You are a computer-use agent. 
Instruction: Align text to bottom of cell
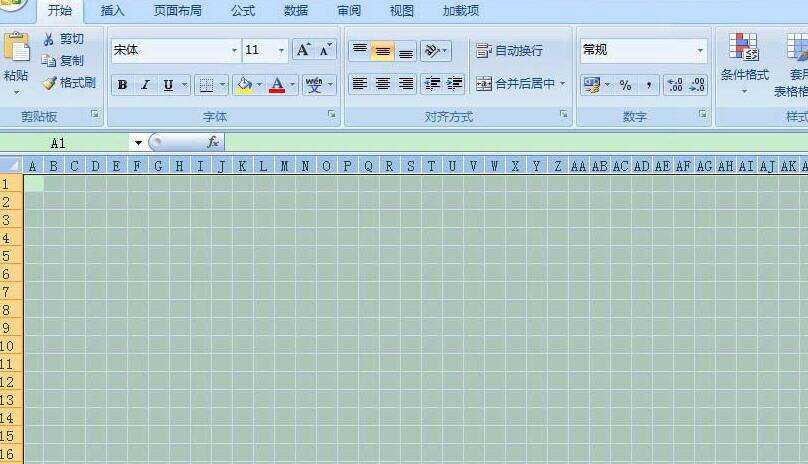click(x=406, y=51)
